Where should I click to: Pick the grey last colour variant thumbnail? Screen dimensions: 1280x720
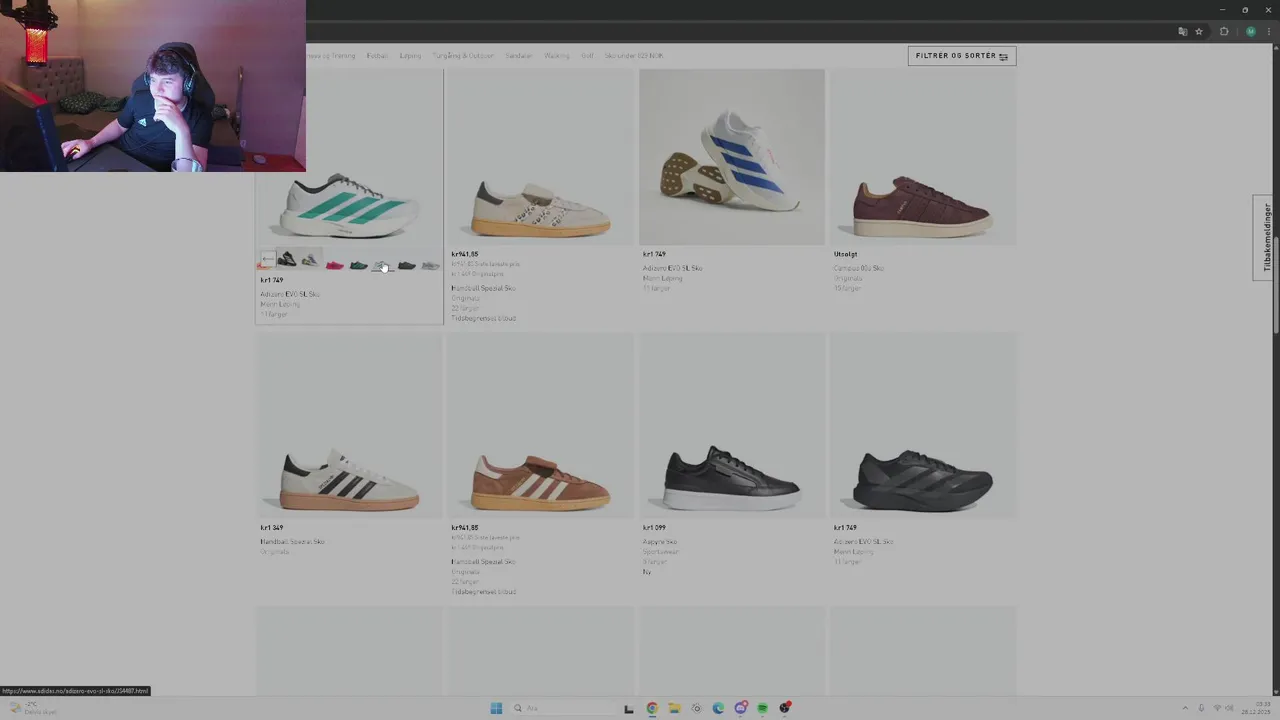[x=430, y=265]
